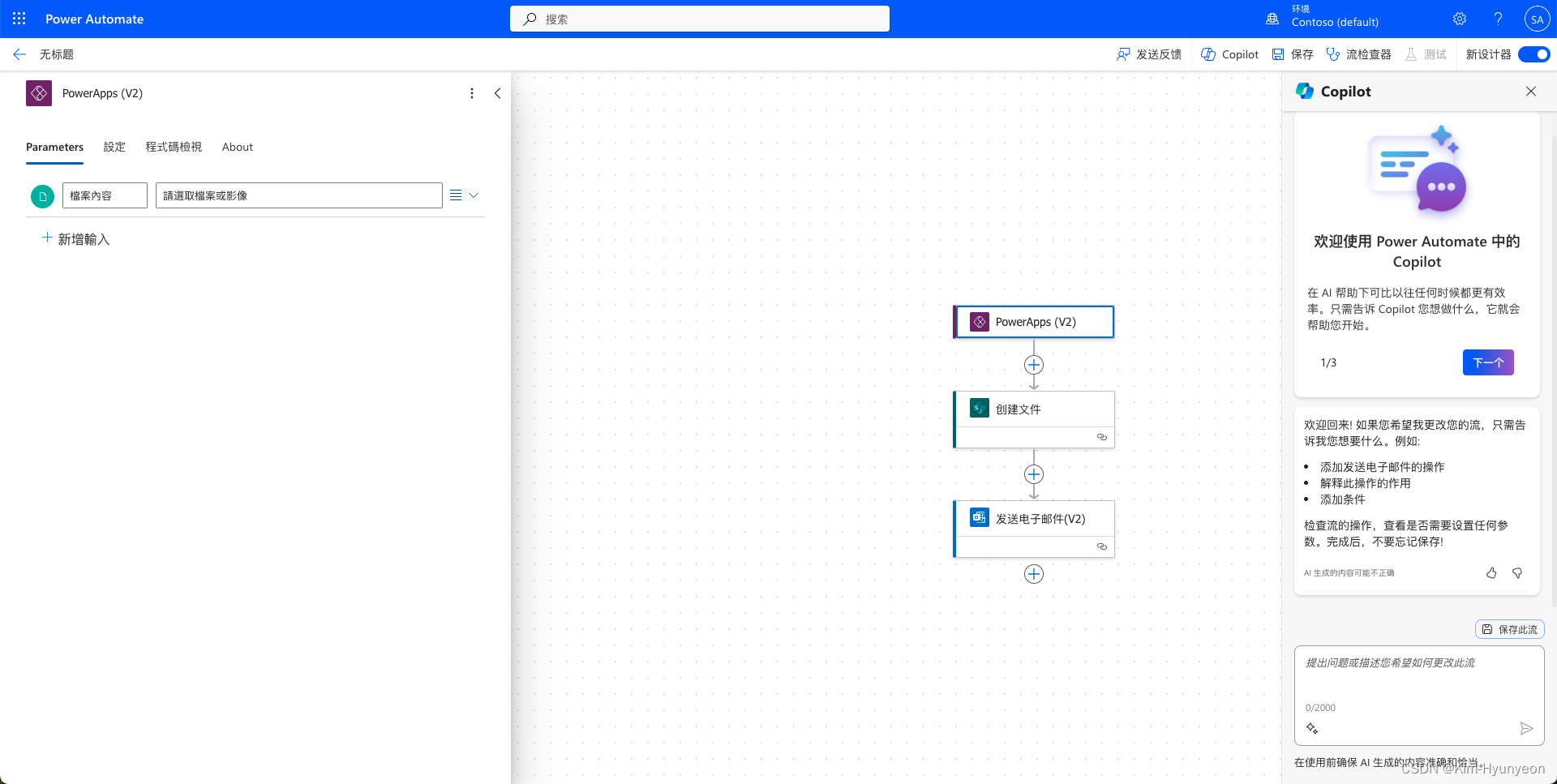Click the 解释此操作的作用 example text

(x=1365, y=483)
